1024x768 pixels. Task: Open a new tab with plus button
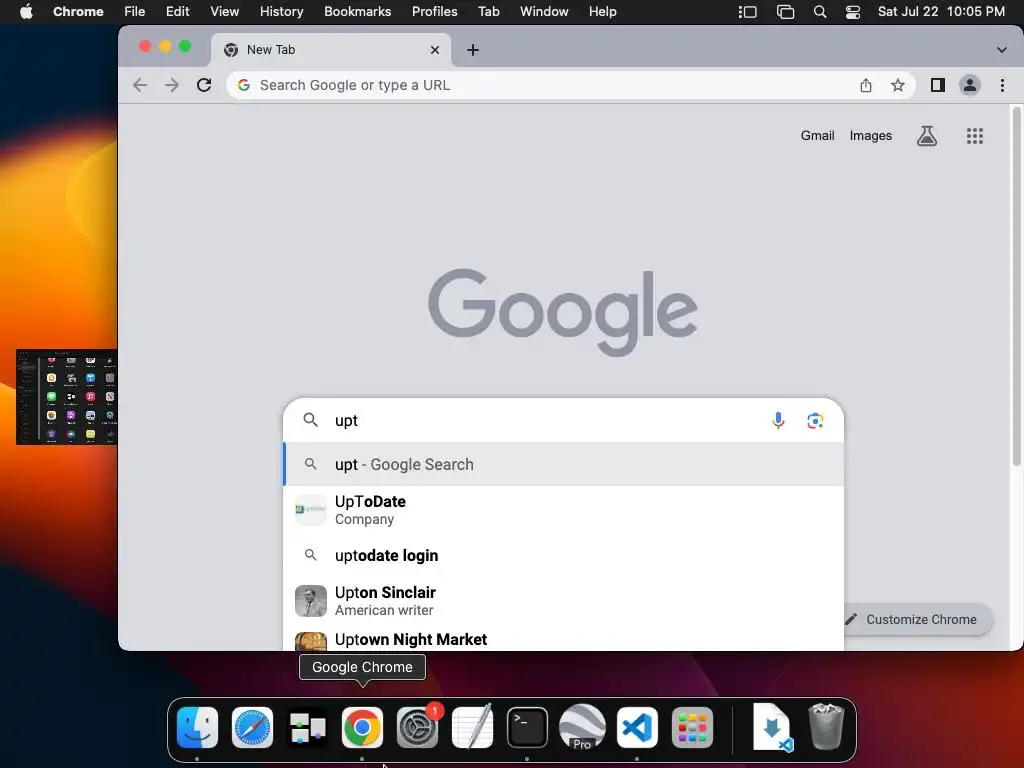tap(473, 50)
